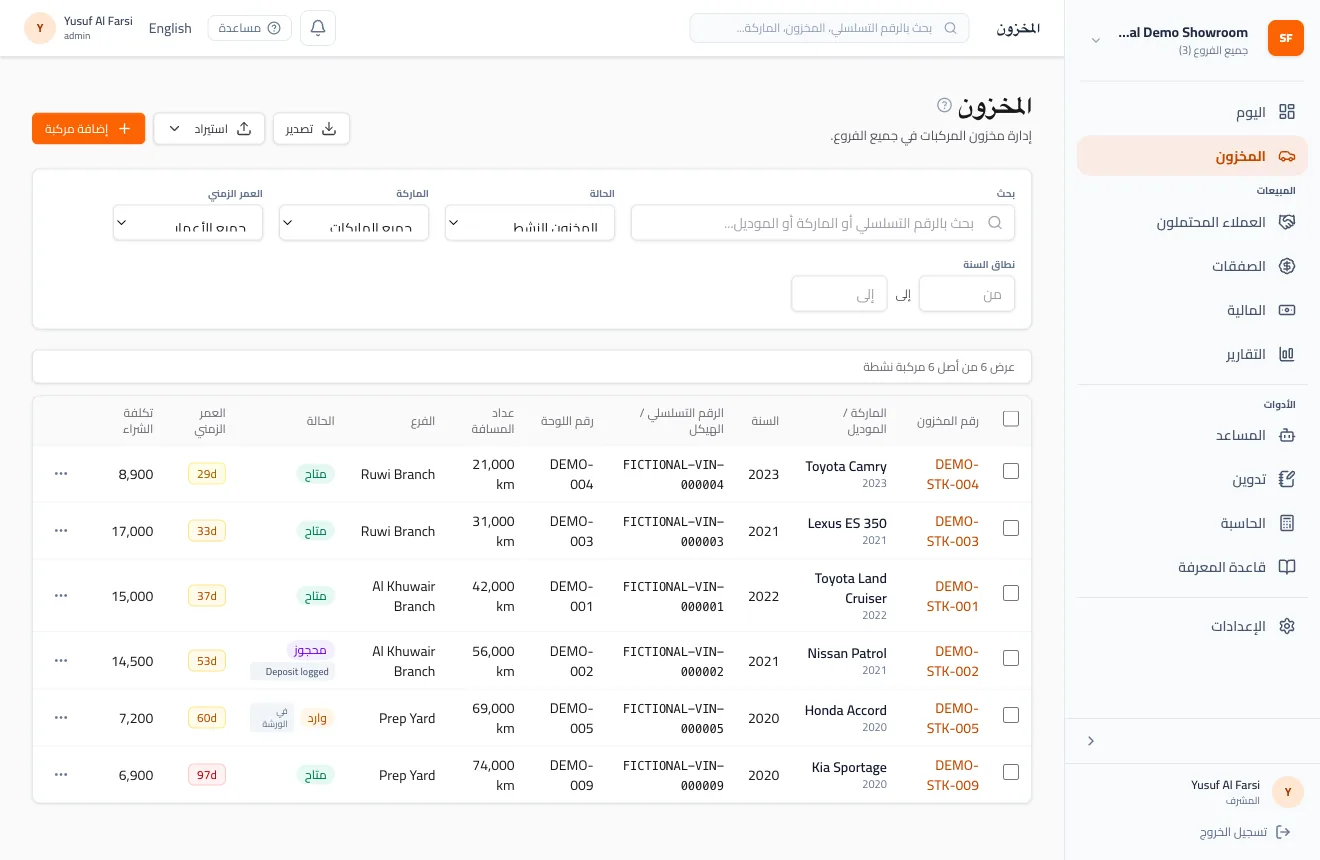Open the three-dot menu for Kia Sportage row

[61, 774]
